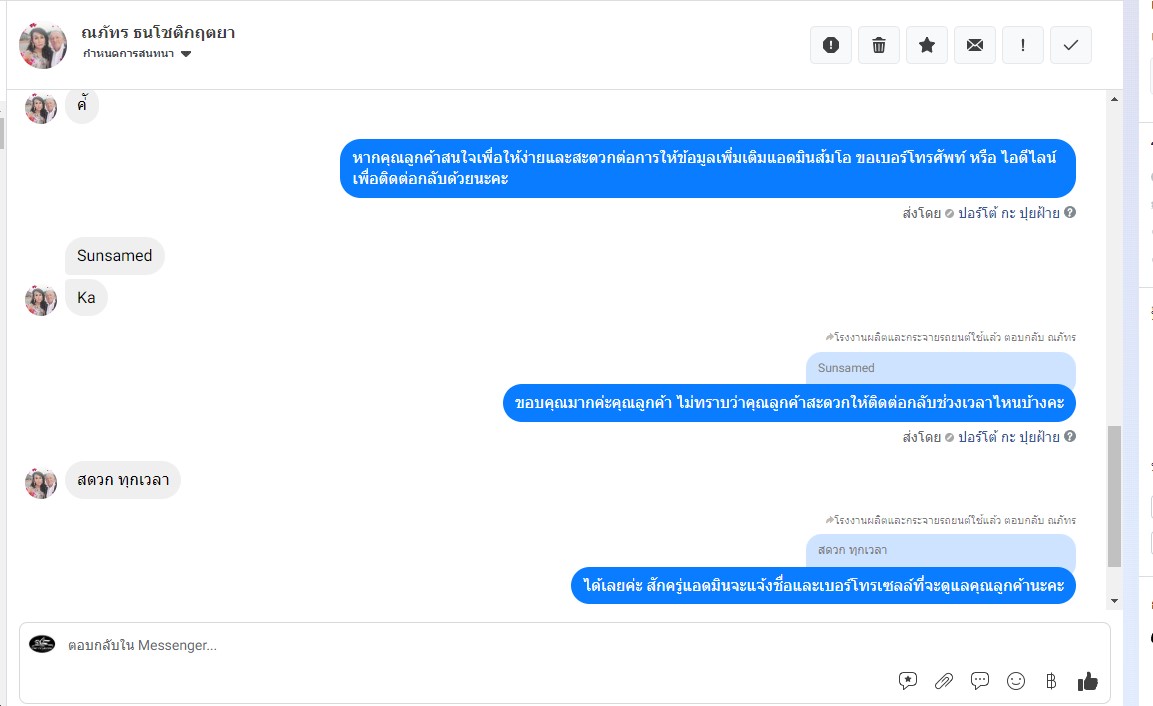This screenshot has width=1153, height=706.
Task: Click the quoted Sunsamed reply preview
Action: click(940, 368)
